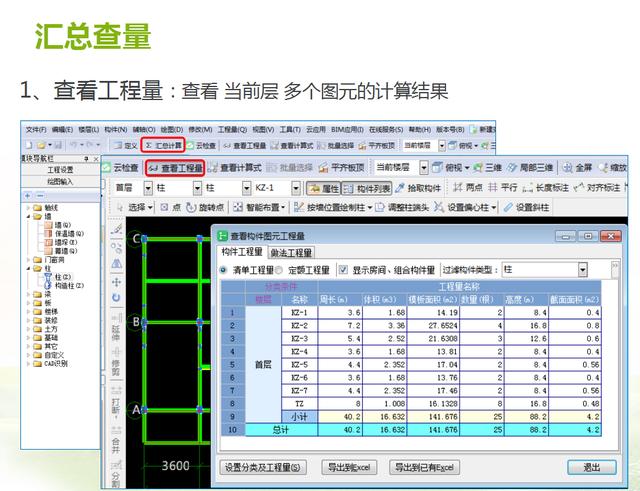Select the 两点 axis tool
The height and width of the screenshot is (491, 640).
468,188
